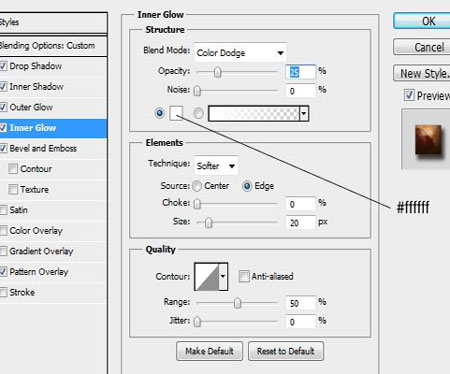Viewport: 450px width, 374px height.
Task: Enable the Texture sub-effect checkbox
Action: coord(13,189)
